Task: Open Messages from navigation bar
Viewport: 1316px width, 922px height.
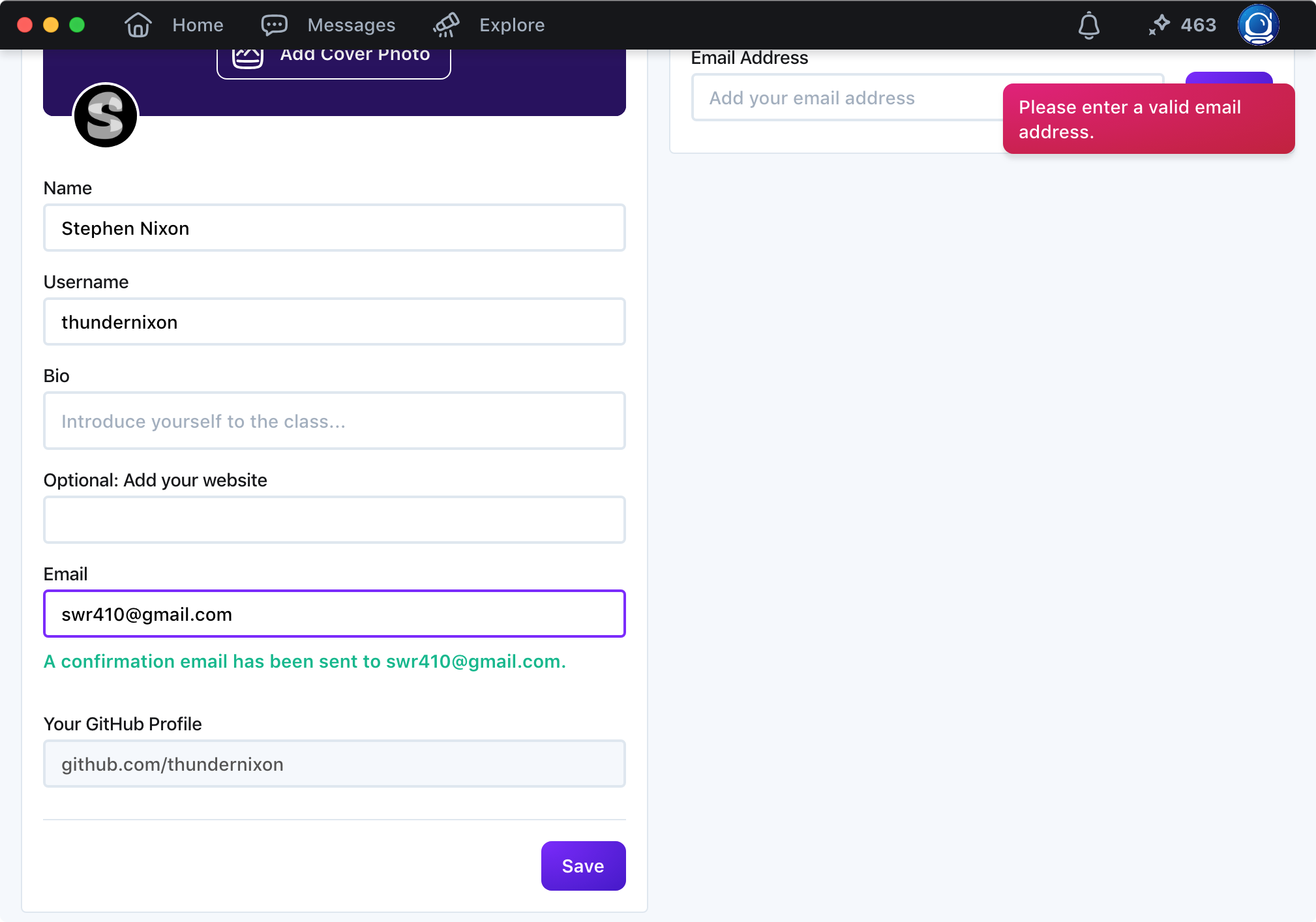Action: coord(351,25)
